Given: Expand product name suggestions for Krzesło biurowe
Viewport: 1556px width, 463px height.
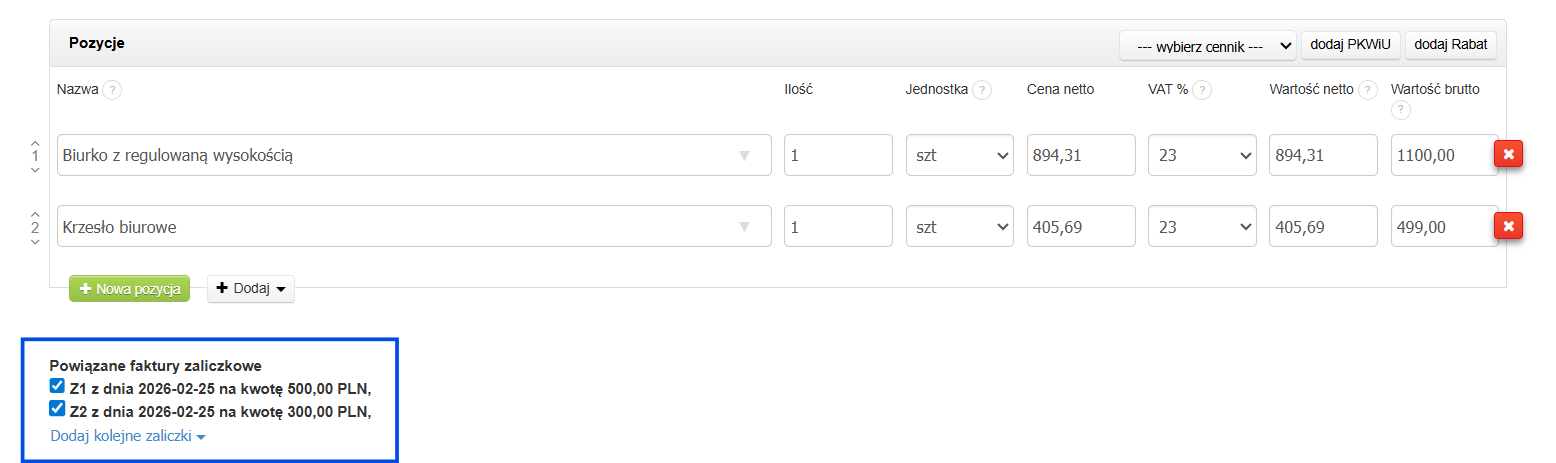Looking at the screenshot, I should 743,227.
